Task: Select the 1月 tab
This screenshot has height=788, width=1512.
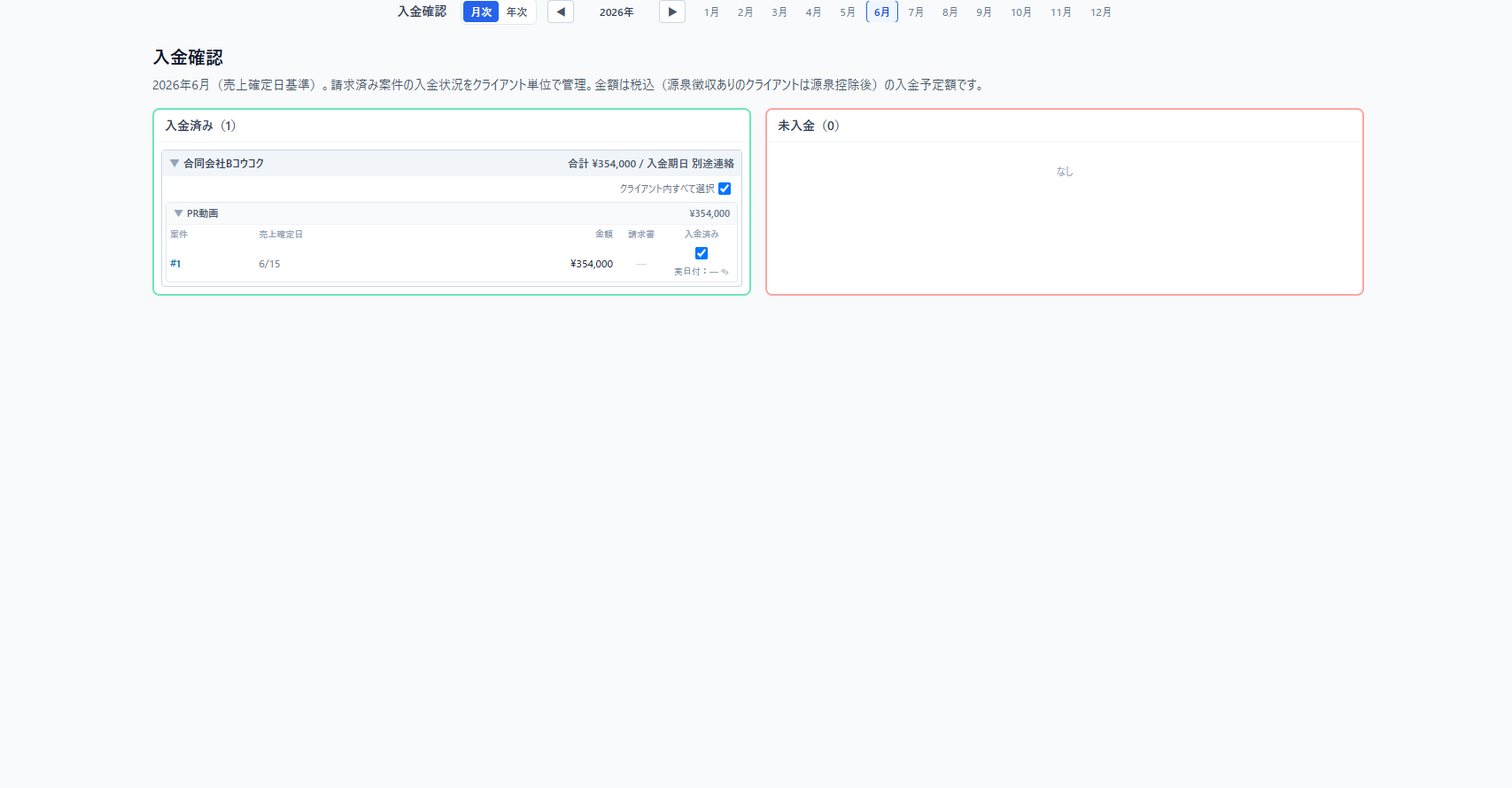Action: click(x=711, y=12)
